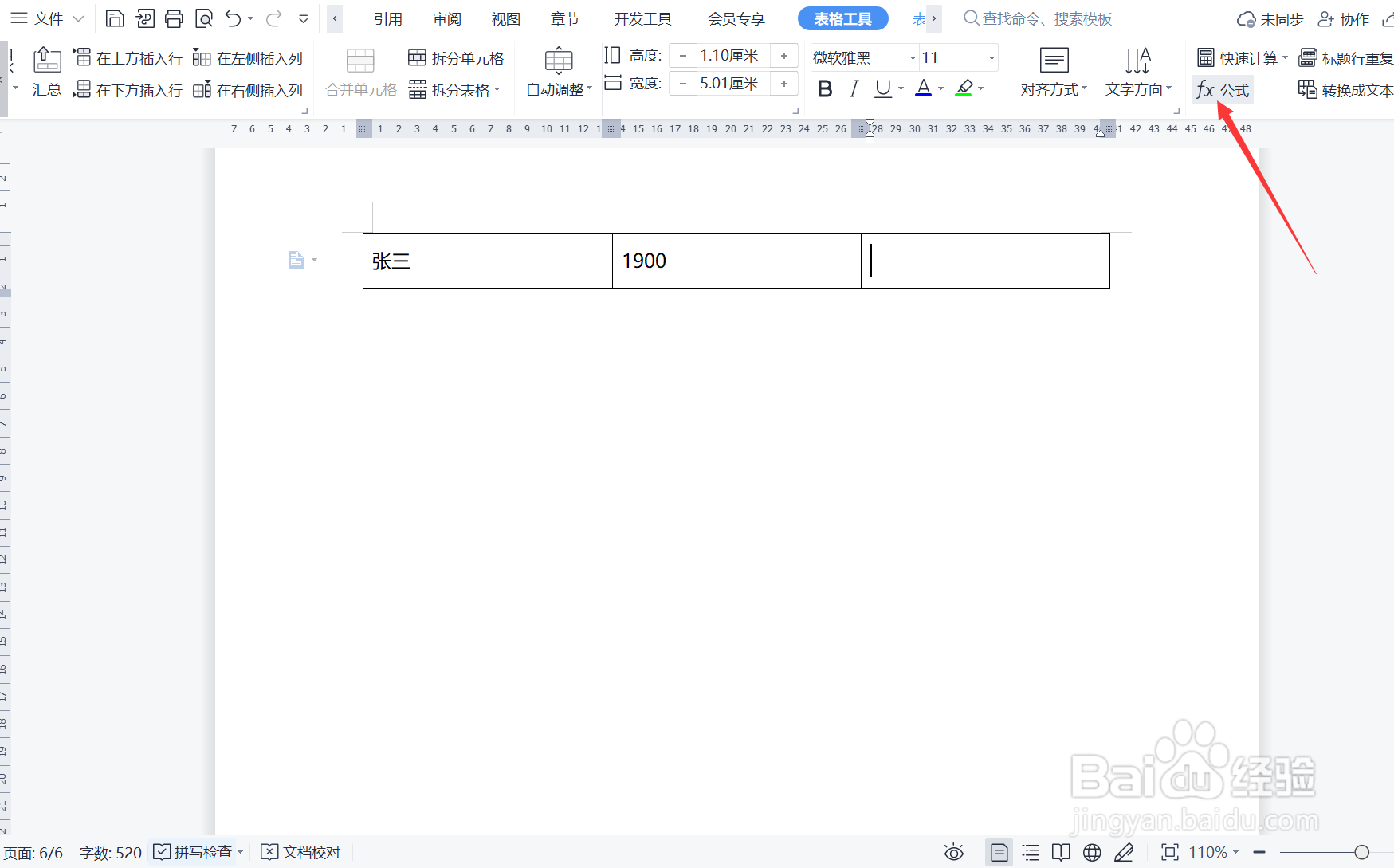1394x868 pixels.
Task: Click the height value 1.10厘米 field
Action: click(732, 56)
